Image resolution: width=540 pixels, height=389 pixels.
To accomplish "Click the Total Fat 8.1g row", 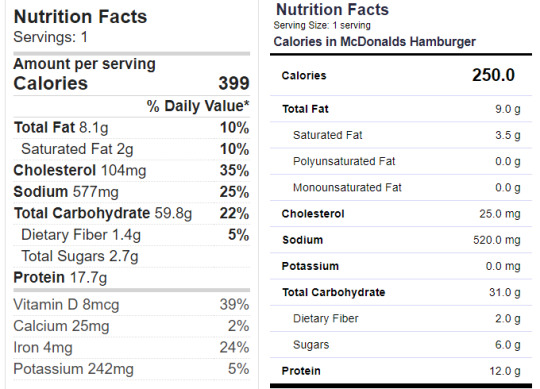I will click(132, 128).
